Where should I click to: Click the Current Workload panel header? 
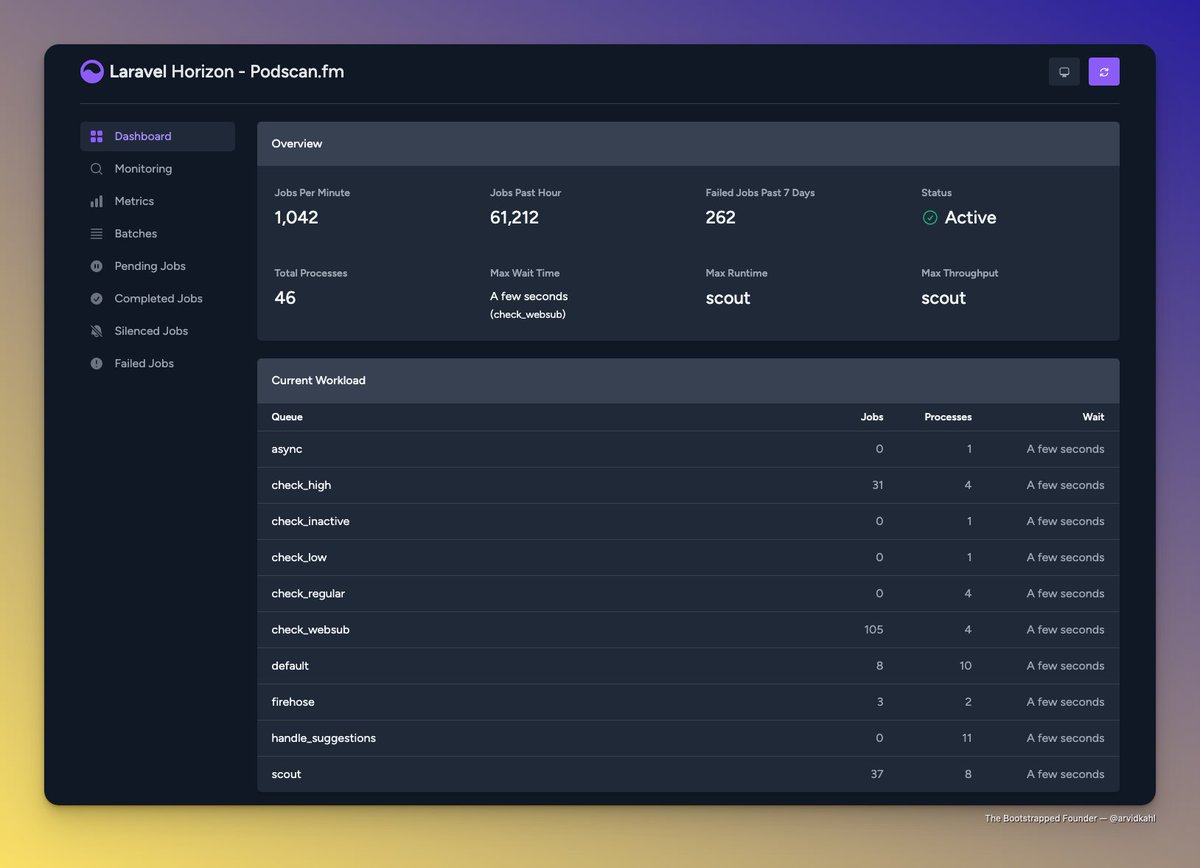pos(688,381)
